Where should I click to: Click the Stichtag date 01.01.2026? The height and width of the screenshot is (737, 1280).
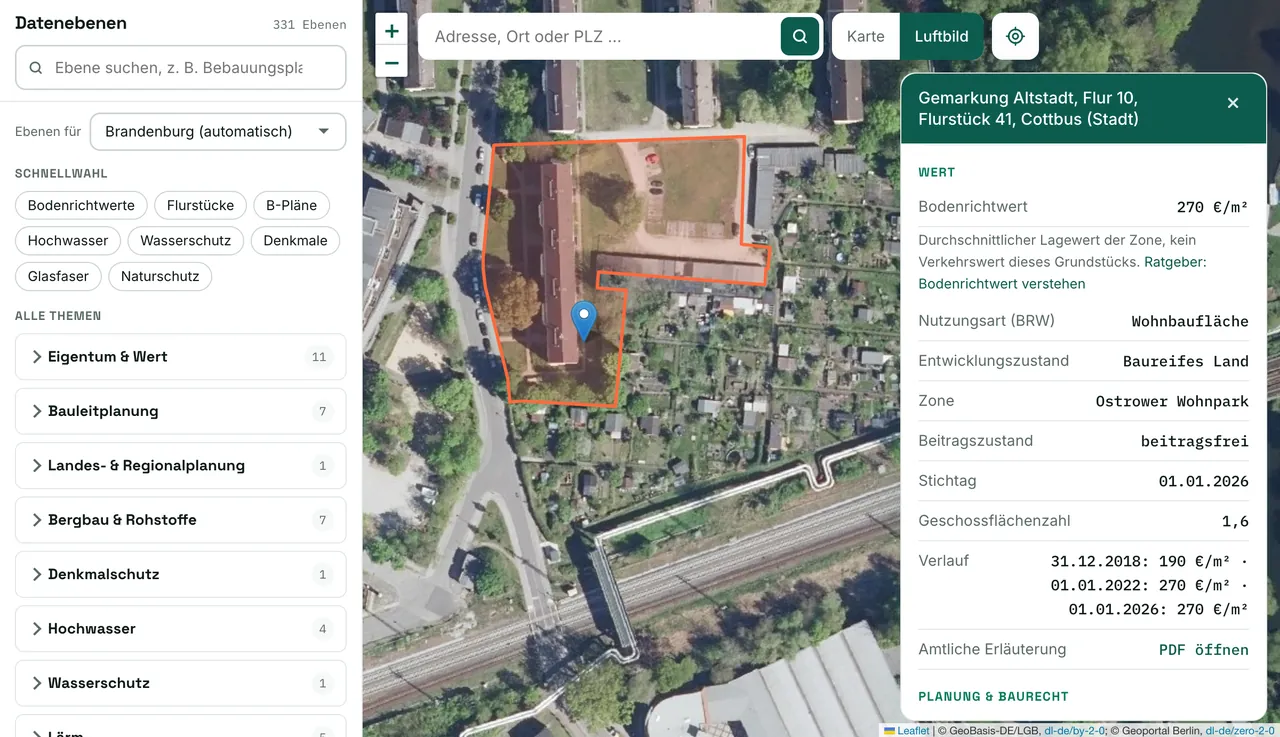pyautogui.click(x=1203, y=482)
